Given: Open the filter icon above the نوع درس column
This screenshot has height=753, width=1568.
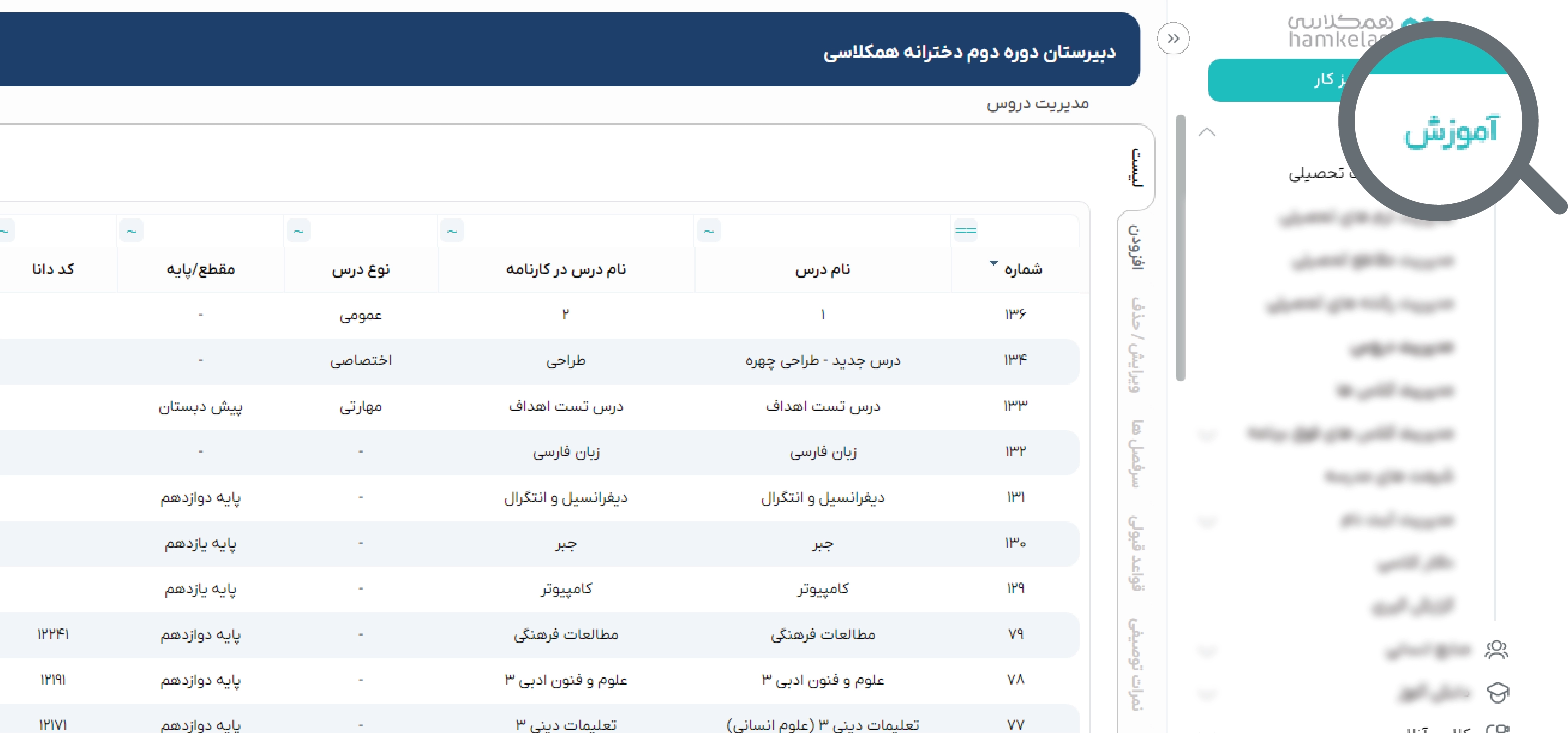Looking at the screenshot, I should coord(298,230).
